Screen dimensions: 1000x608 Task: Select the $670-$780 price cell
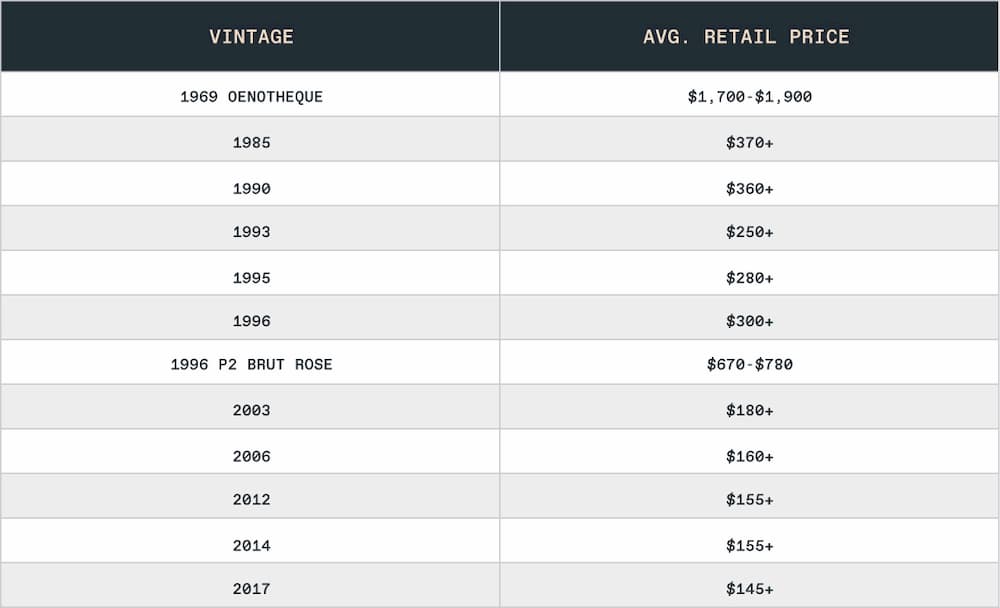click(x=749, y=362)
